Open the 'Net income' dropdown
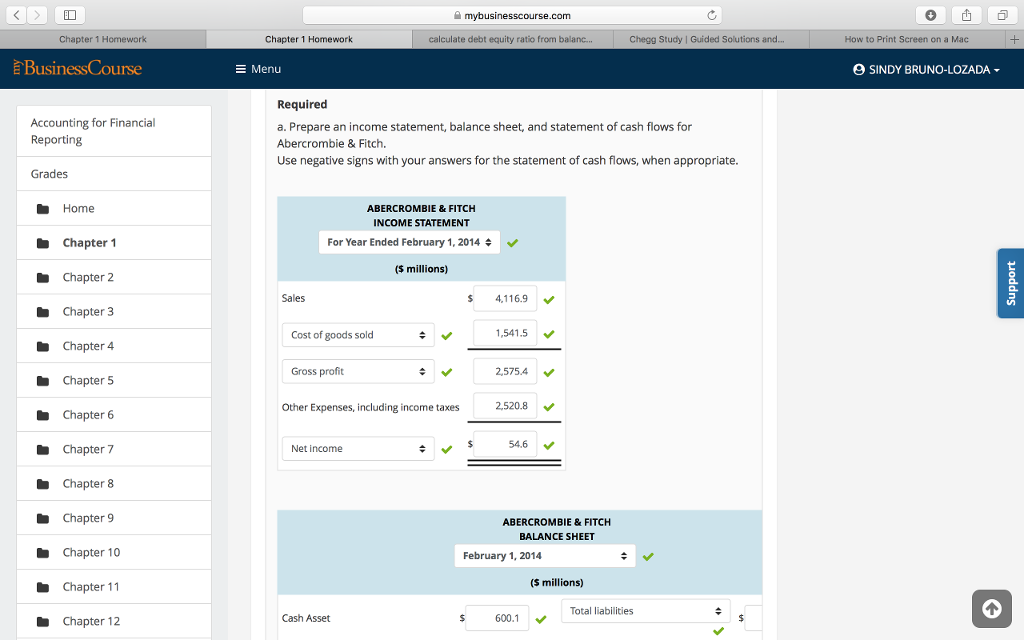This screenshot has height=640, width=1024. (x=358, y=449)
